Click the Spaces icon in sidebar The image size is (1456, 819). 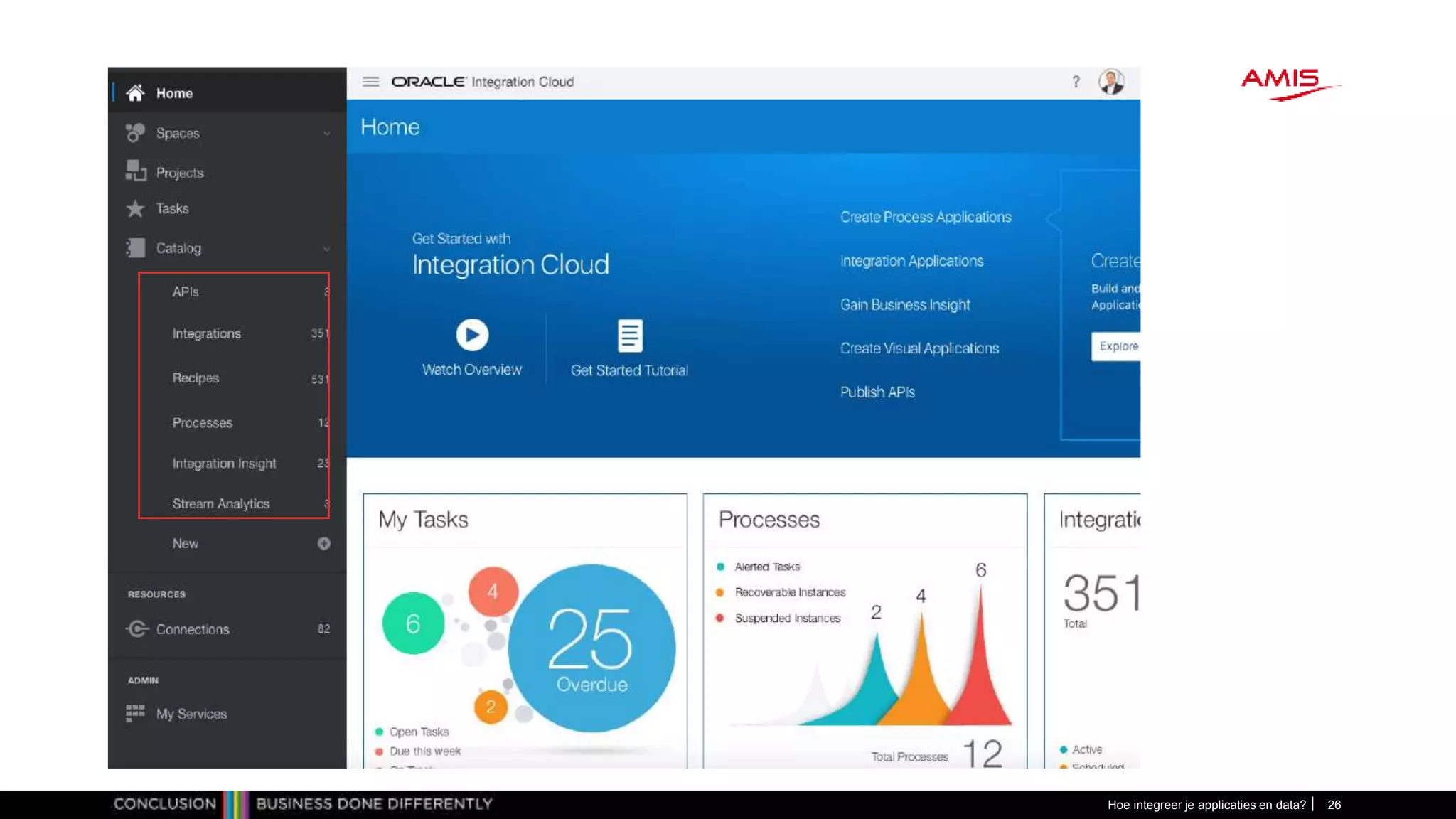[135, 133]
